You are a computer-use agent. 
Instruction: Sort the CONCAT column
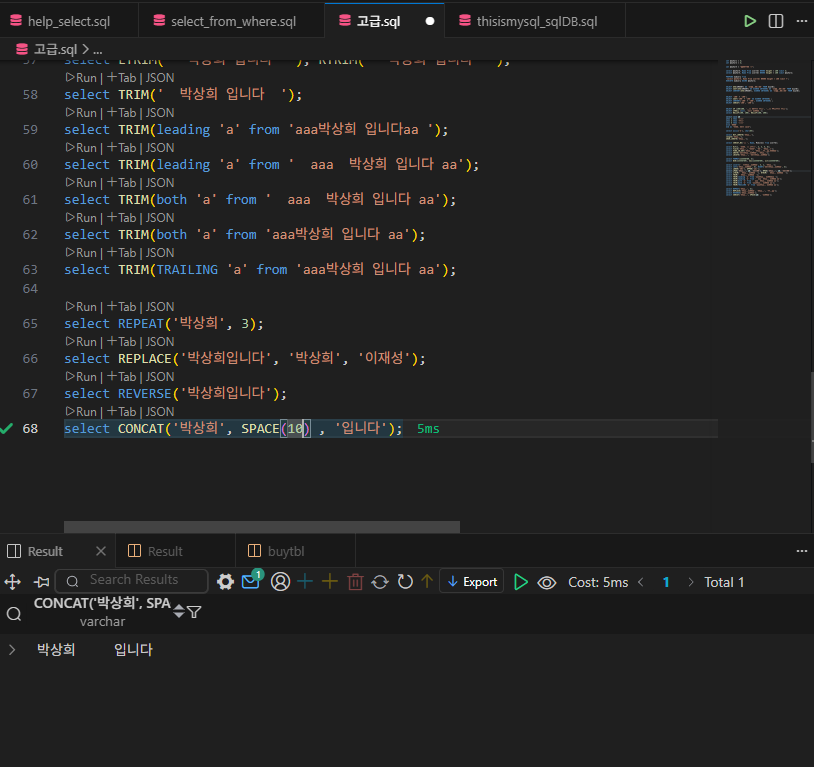[x=179, y=611]
